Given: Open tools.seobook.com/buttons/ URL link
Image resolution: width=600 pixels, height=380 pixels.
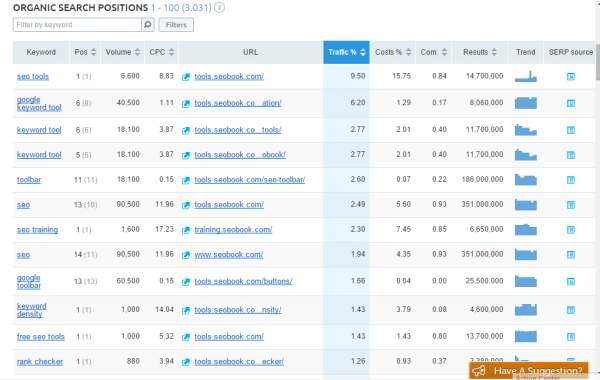Looking at the screenshot, I should pos(243,281).
